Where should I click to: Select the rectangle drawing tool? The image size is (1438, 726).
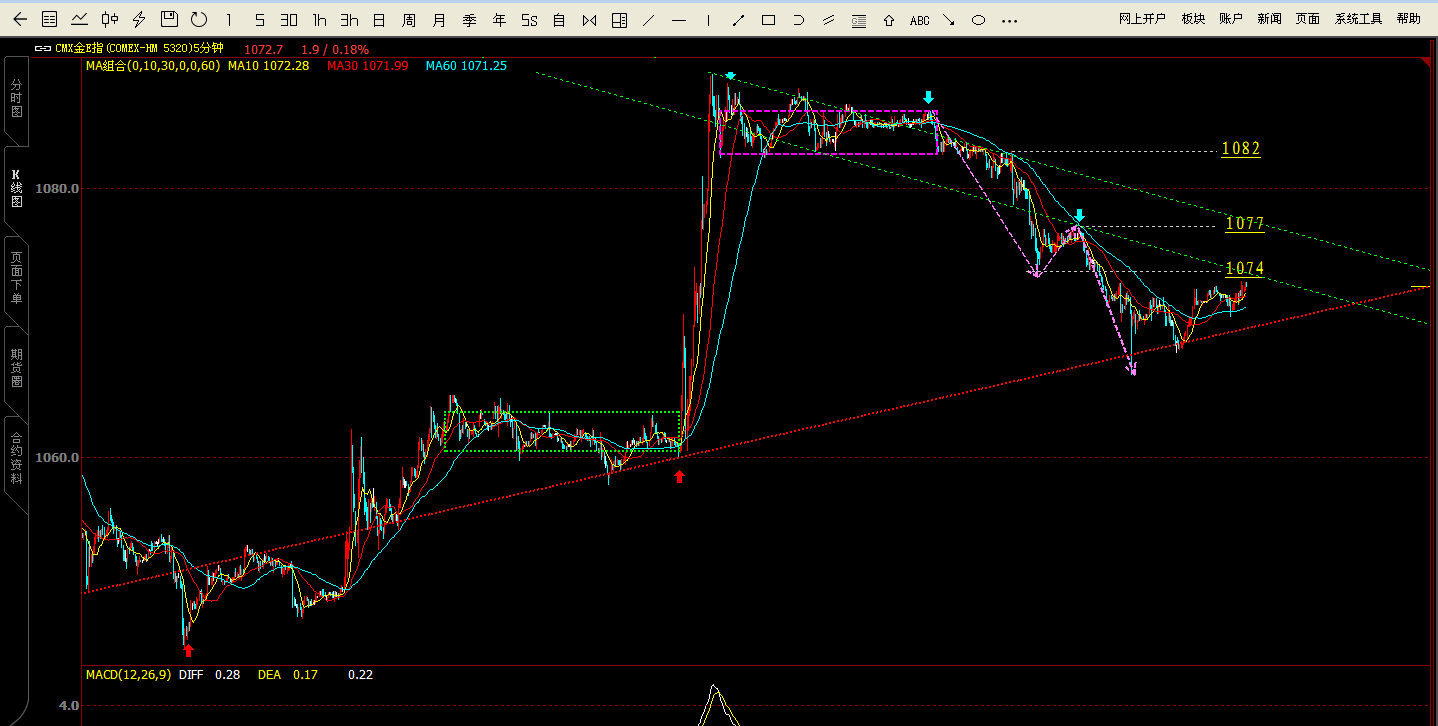point(769,19)
